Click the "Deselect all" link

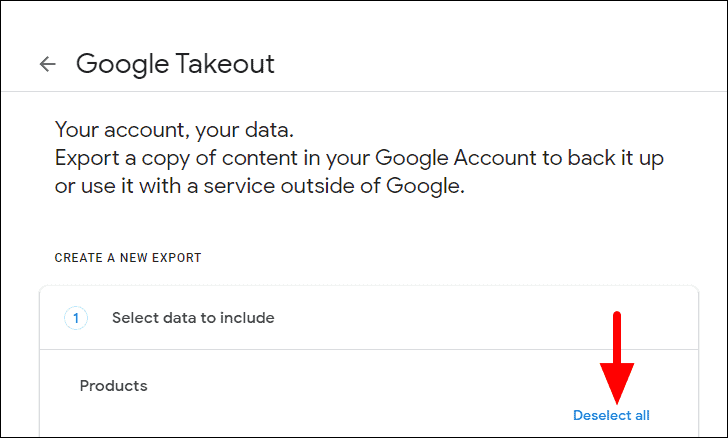pos(611,415)
